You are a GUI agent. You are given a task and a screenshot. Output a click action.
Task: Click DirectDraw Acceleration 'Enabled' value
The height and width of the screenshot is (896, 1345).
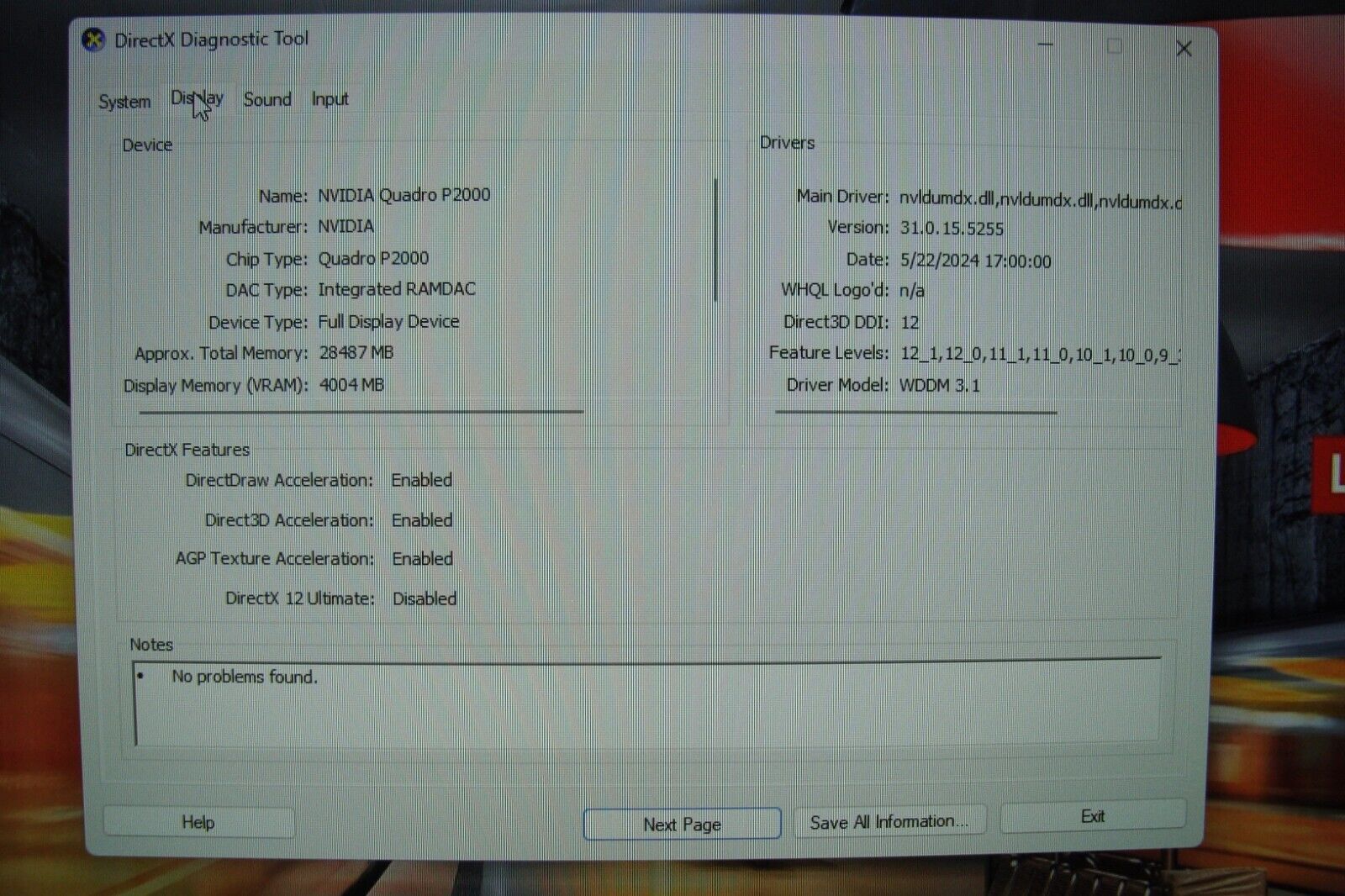421,480
